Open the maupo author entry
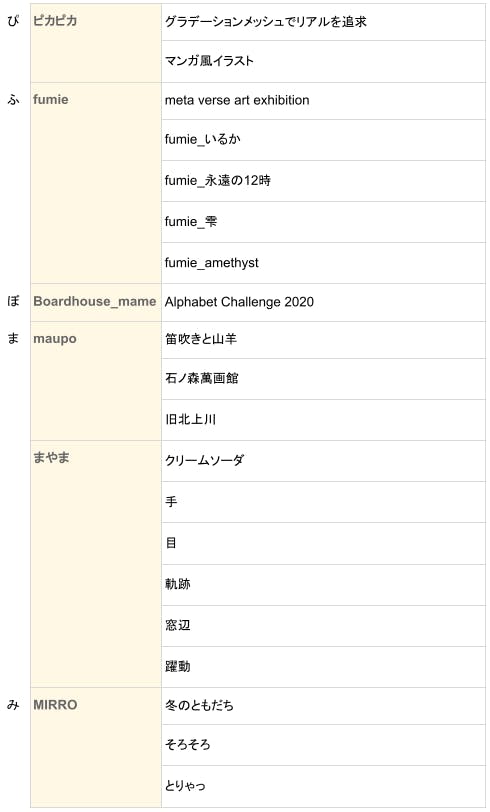The width and height of the screenshot is (490, 812). tap(55, 339)
